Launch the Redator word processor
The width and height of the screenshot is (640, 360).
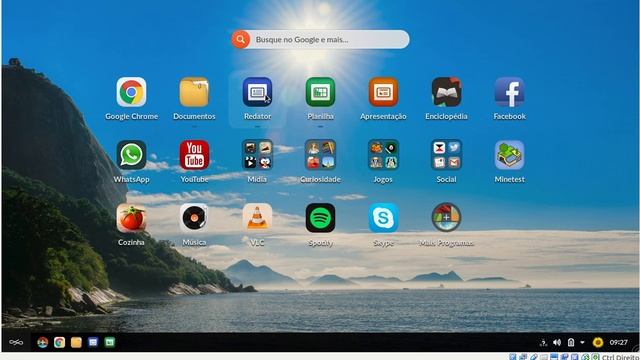pyautogui.click(x=257, y=92)
